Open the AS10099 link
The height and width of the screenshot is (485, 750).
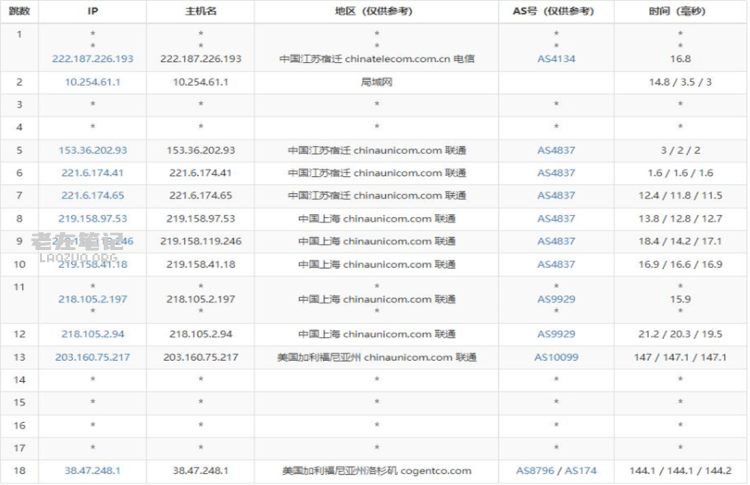556,357
